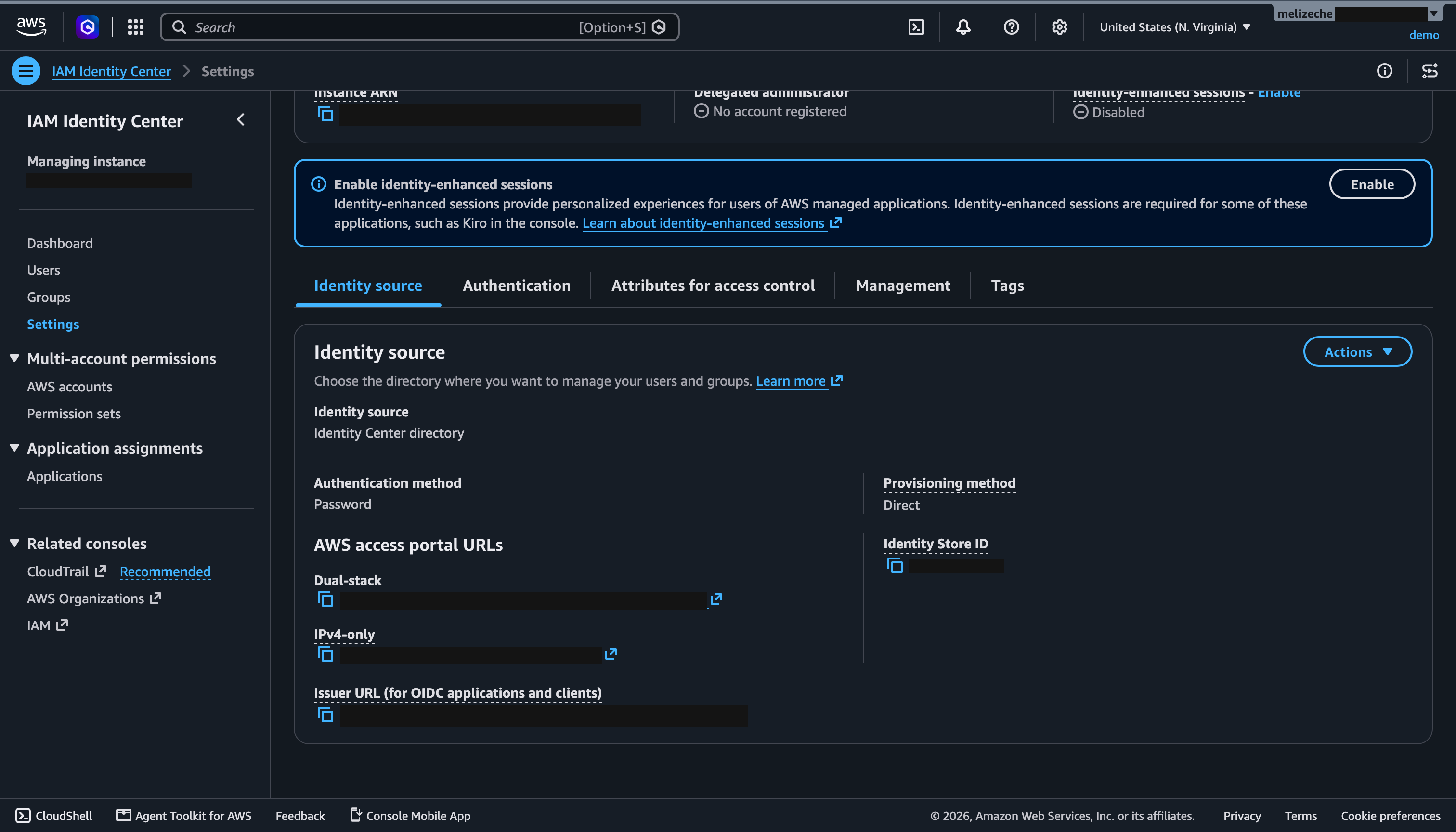Focus the top Search field
The height and width of the screenshot is (832, 1456).
[419, 27]
